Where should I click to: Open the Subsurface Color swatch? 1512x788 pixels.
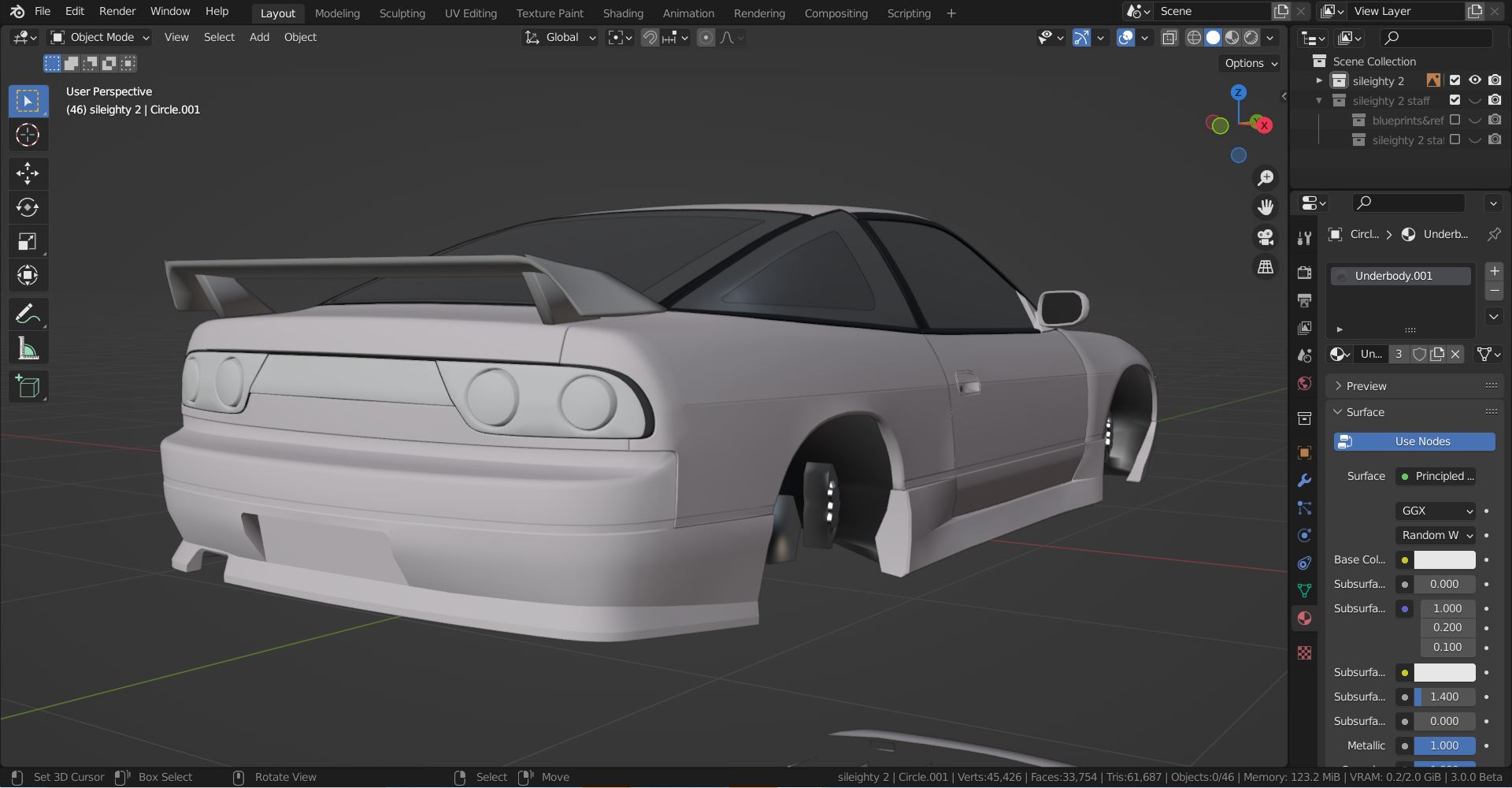point(1444,672)
